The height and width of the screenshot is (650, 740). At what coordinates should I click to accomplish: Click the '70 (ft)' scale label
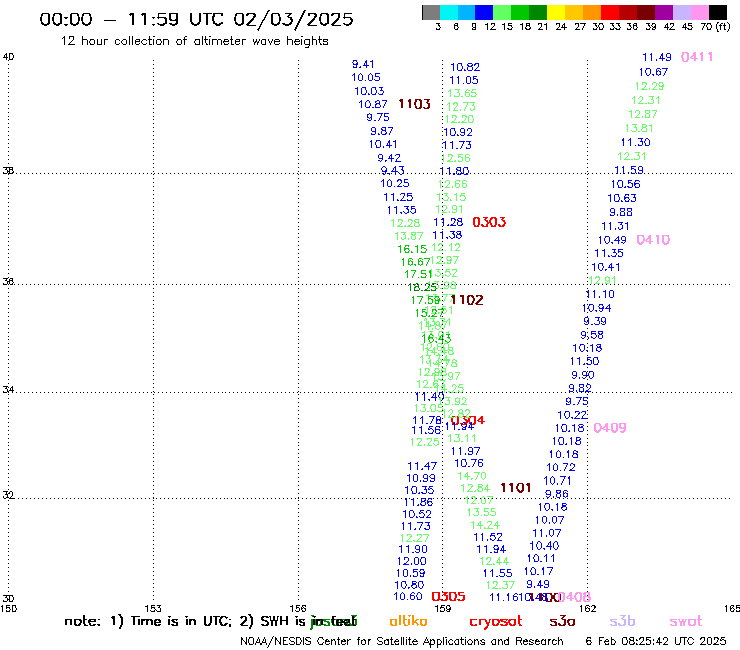pos(715,27)
